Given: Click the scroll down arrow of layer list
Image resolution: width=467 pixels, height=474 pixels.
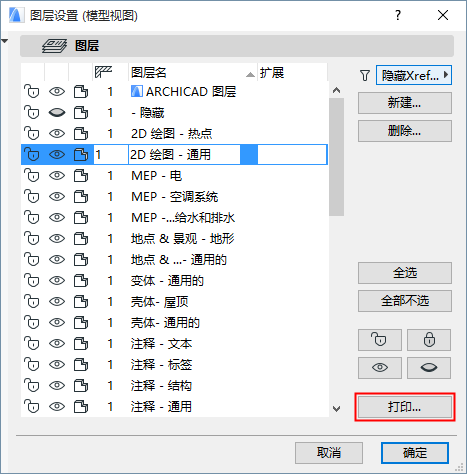Looking at the screenshot, I should click(x=337, y=409).
